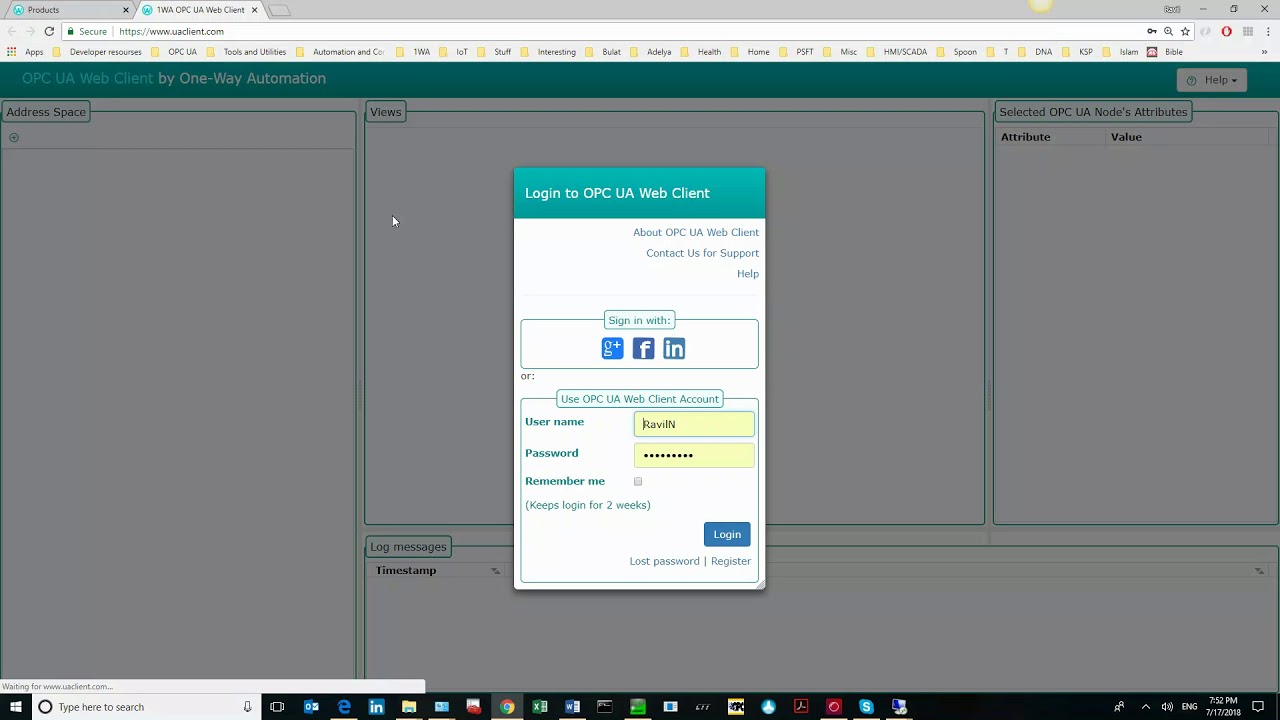This screenshot has height=720, width=1280.
Task: Open Word from the taskbar
Action: click(x=572, y=707)
